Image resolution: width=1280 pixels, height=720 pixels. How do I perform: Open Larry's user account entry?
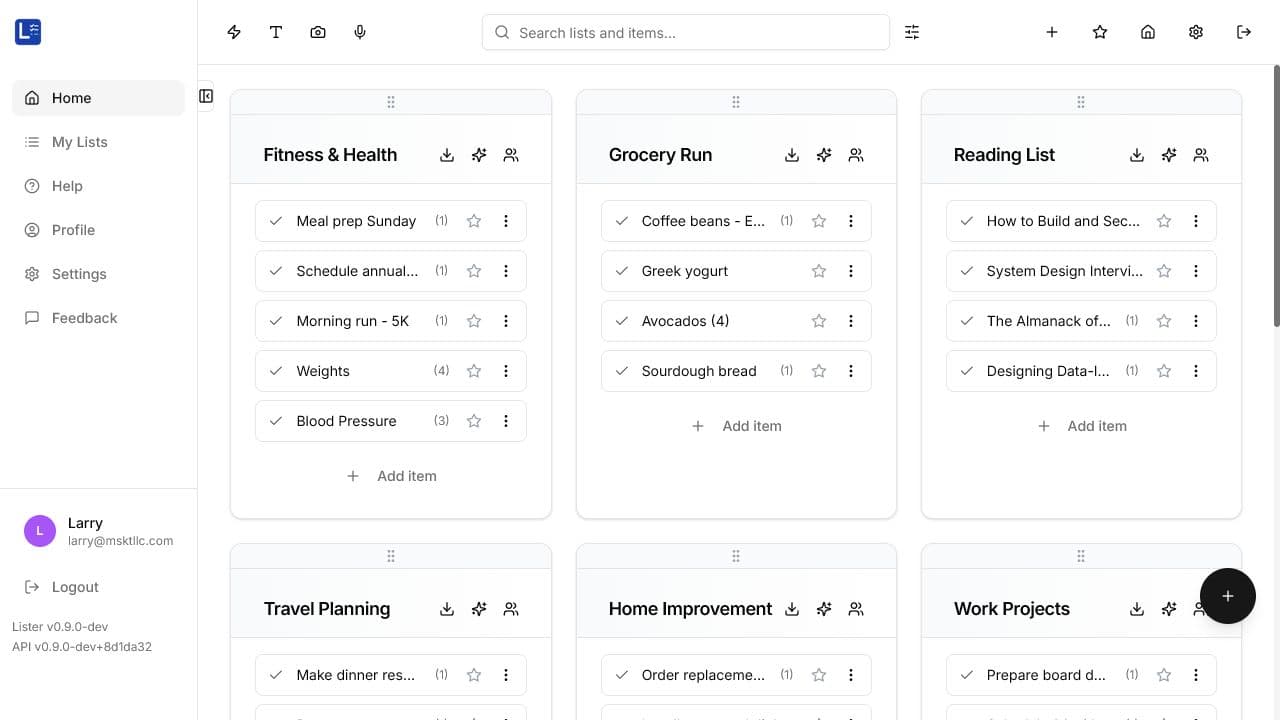point(98,531)
